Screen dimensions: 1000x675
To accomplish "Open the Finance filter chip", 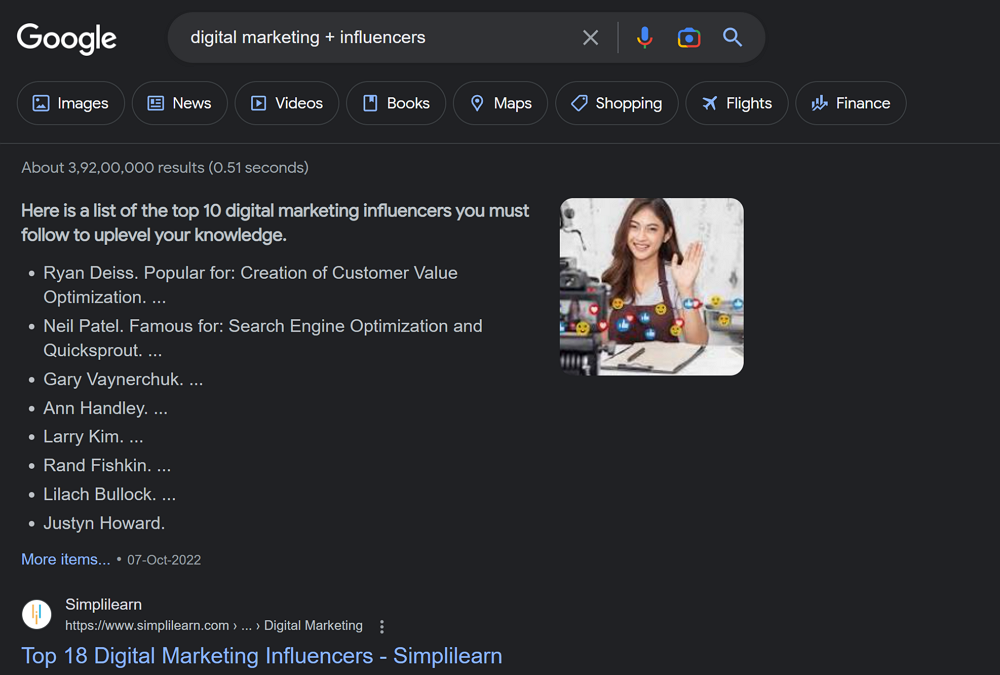I will [x=850, y=103].
